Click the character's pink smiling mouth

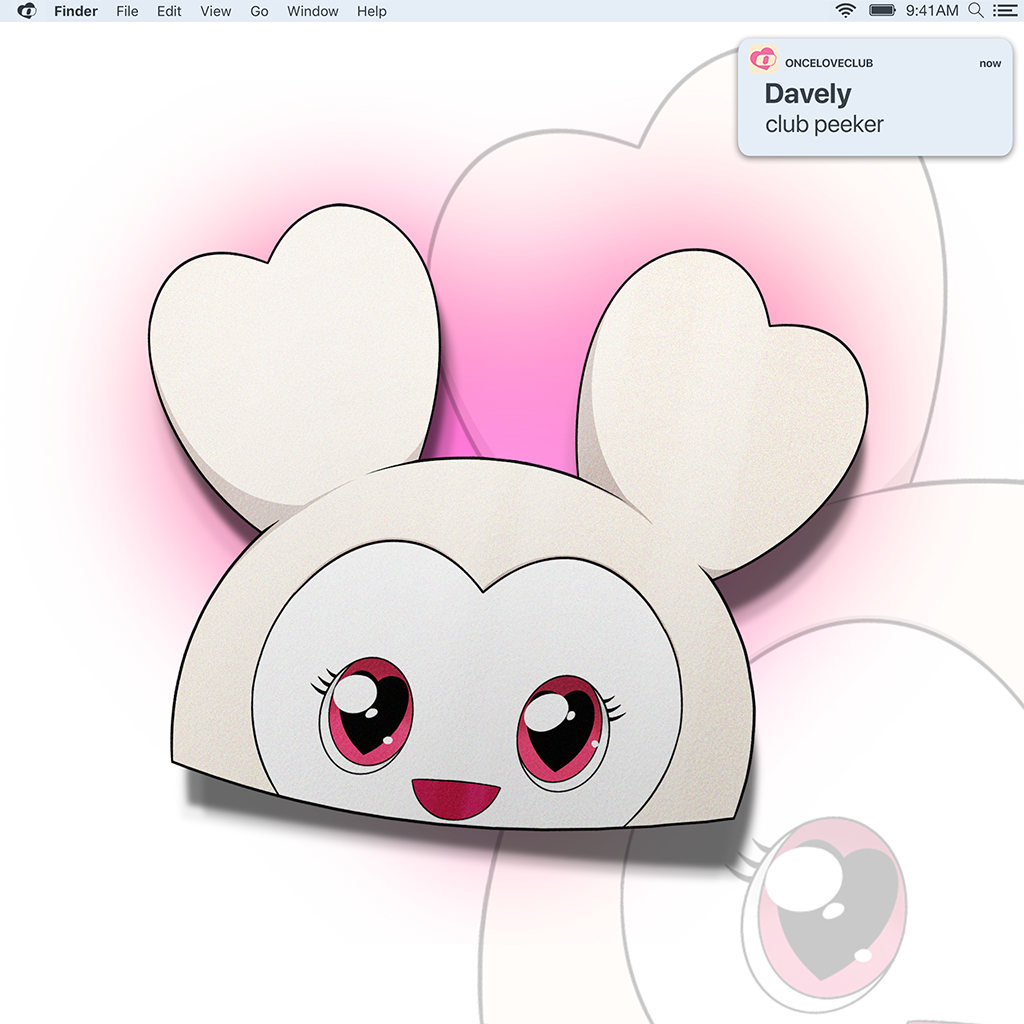pos(456,798)
